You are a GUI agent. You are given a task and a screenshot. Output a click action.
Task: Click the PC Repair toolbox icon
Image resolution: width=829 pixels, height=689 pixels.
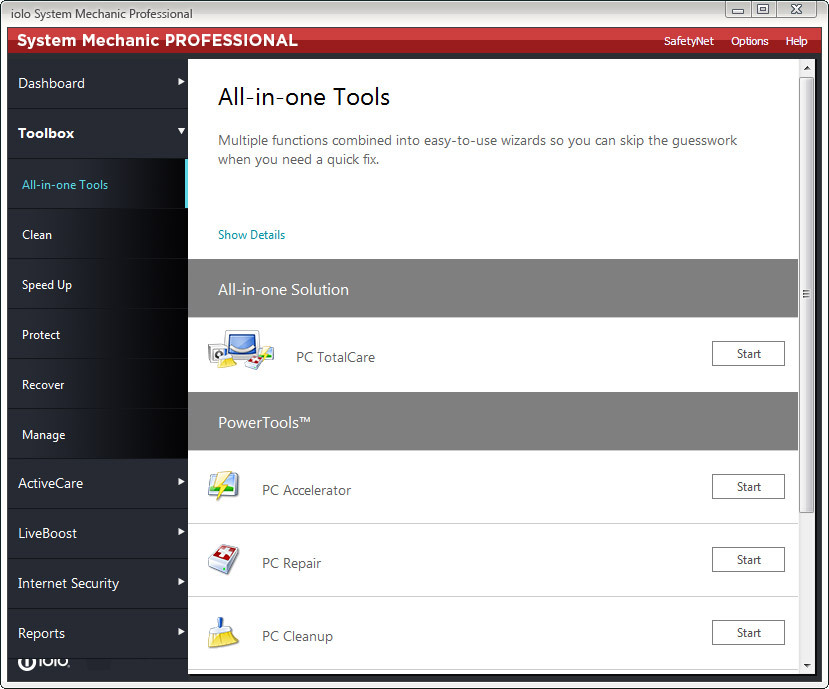point(224,559)
